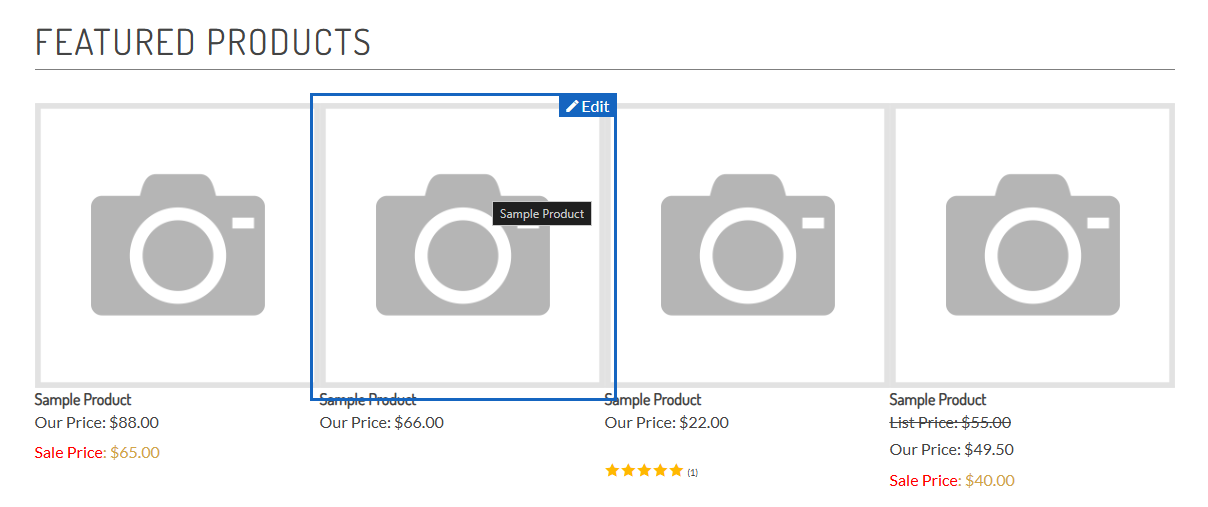This screenshot has width=1208, height=507.
Task: Click the Our Price $49.50 text
Action: (952, 449)
